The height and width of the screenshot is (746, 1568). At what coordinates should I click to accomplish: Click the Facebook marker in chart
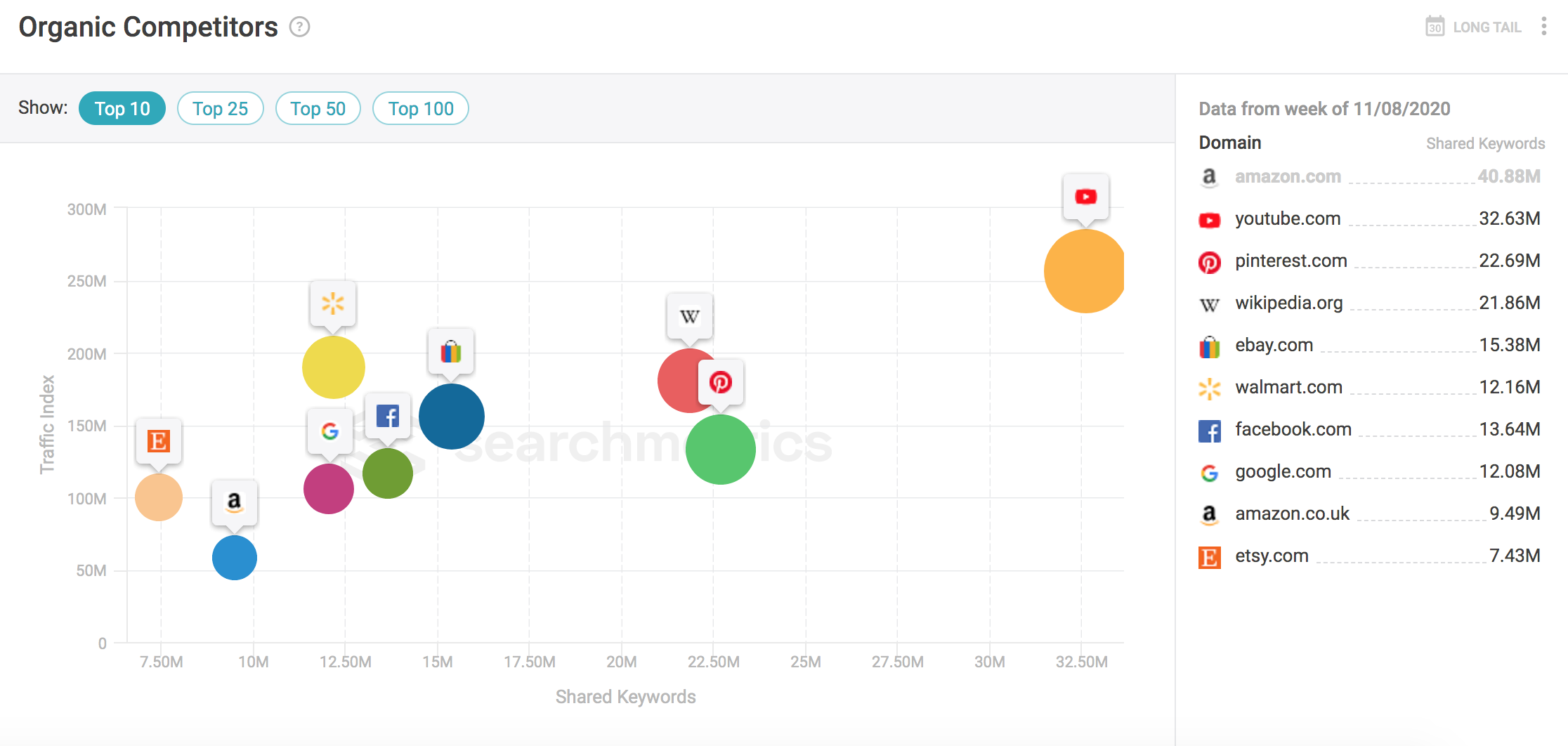[x=388, y=416]
